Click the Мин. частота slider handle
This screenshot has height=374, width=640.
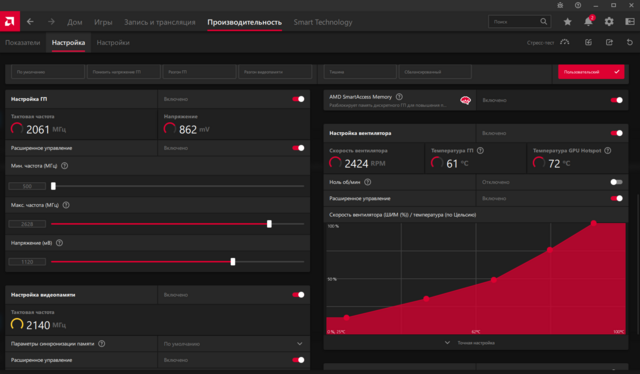[53, 186]
